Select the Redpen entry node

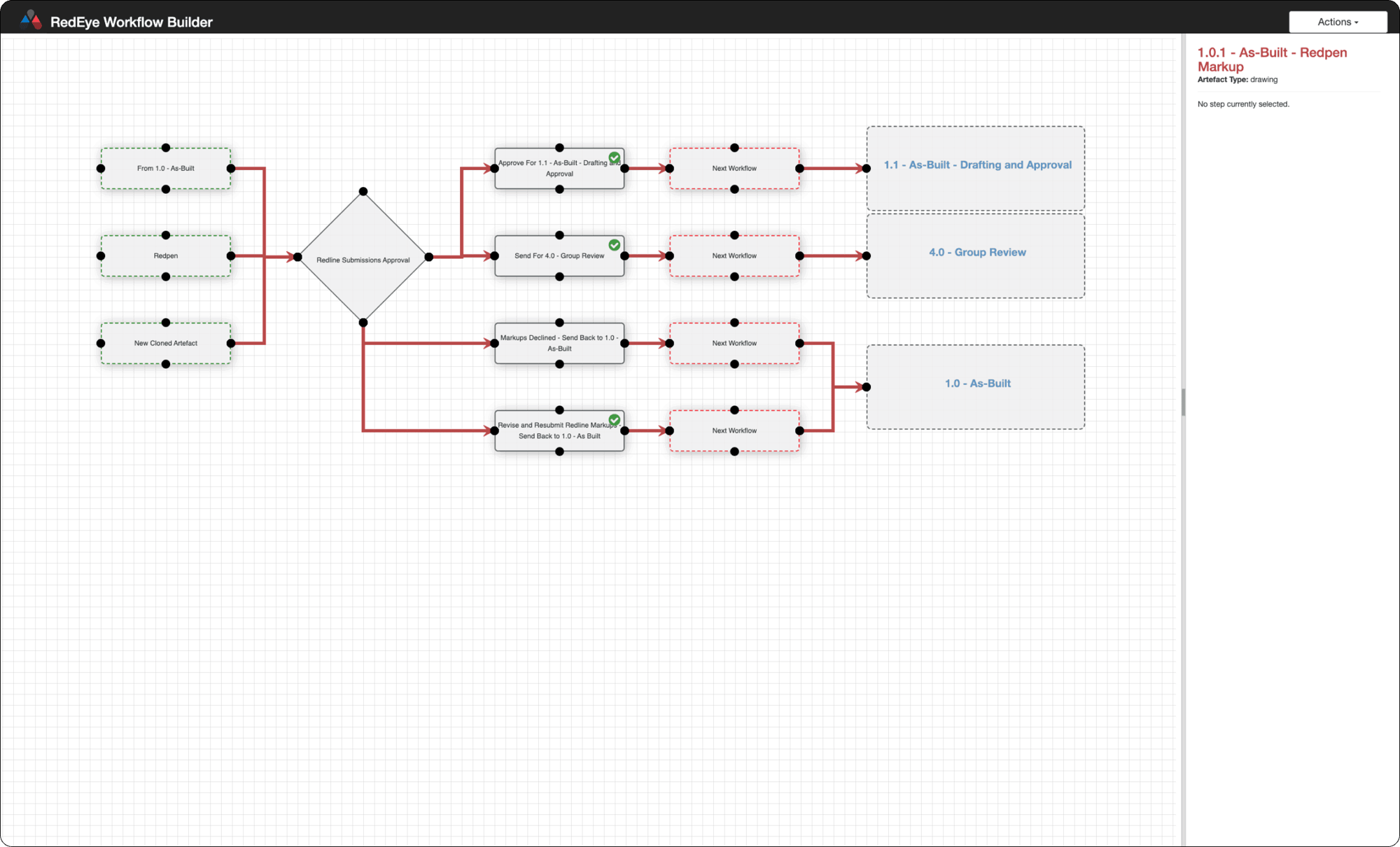[x=165, y=255]
